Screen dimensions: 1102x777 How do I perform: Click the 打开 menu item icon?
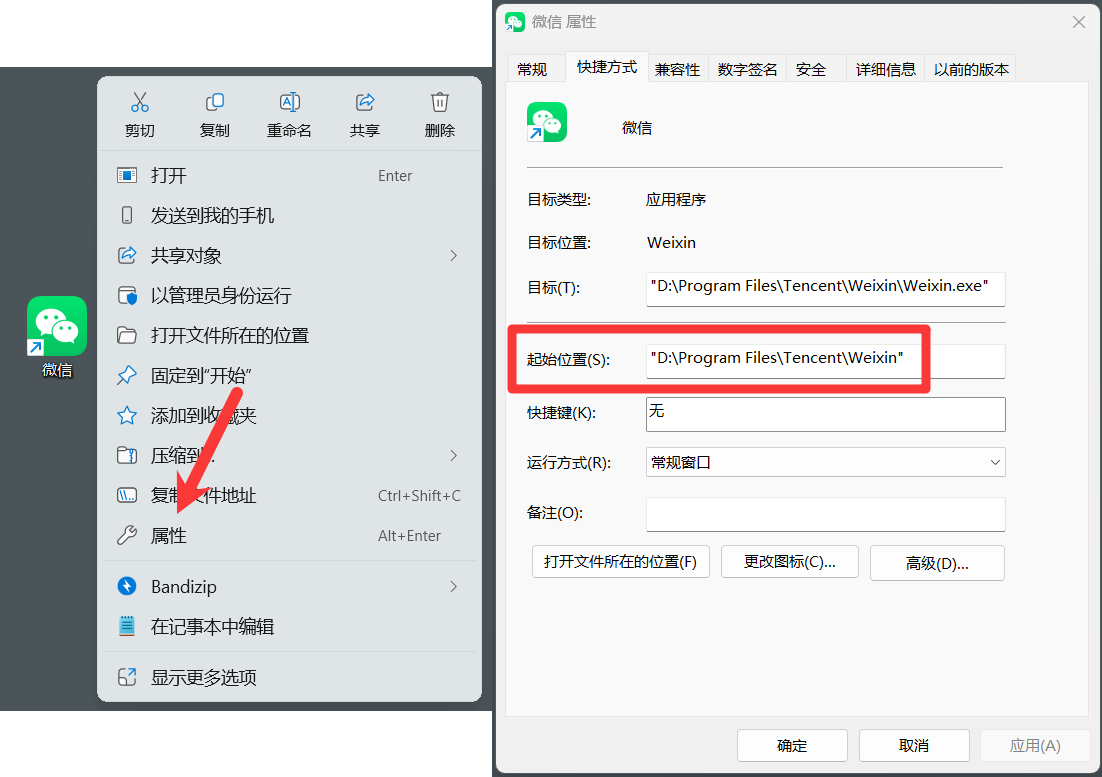(x=127, y=175)
